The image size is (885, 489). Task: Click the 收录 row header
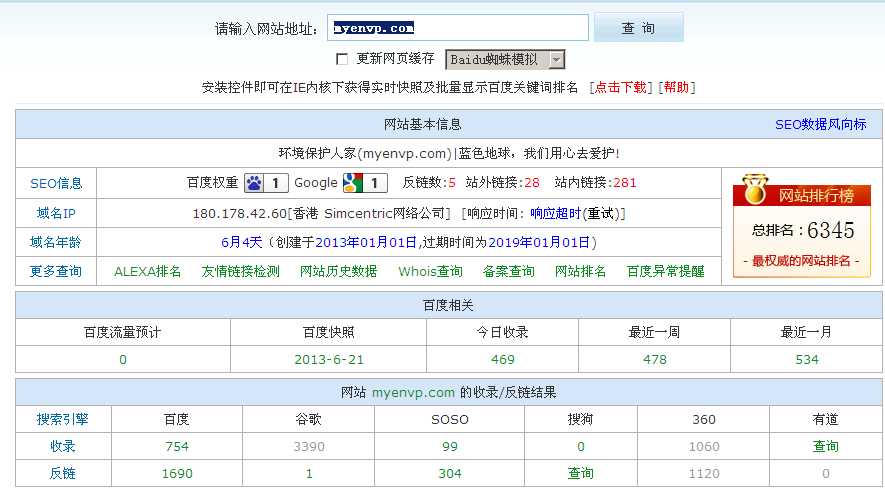tap(63, 447)
